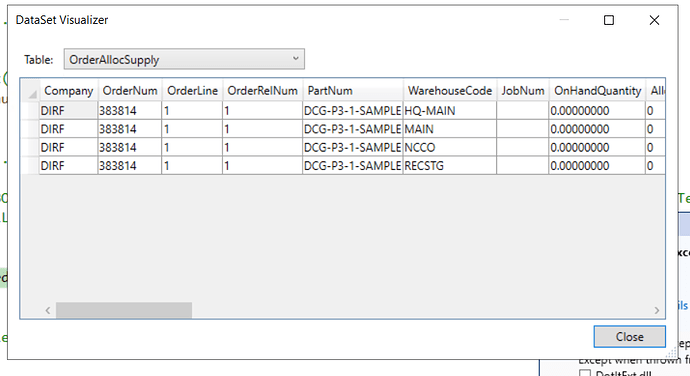
Task: Click the WarehouseCode column header
Action: (x=450, y=91)
